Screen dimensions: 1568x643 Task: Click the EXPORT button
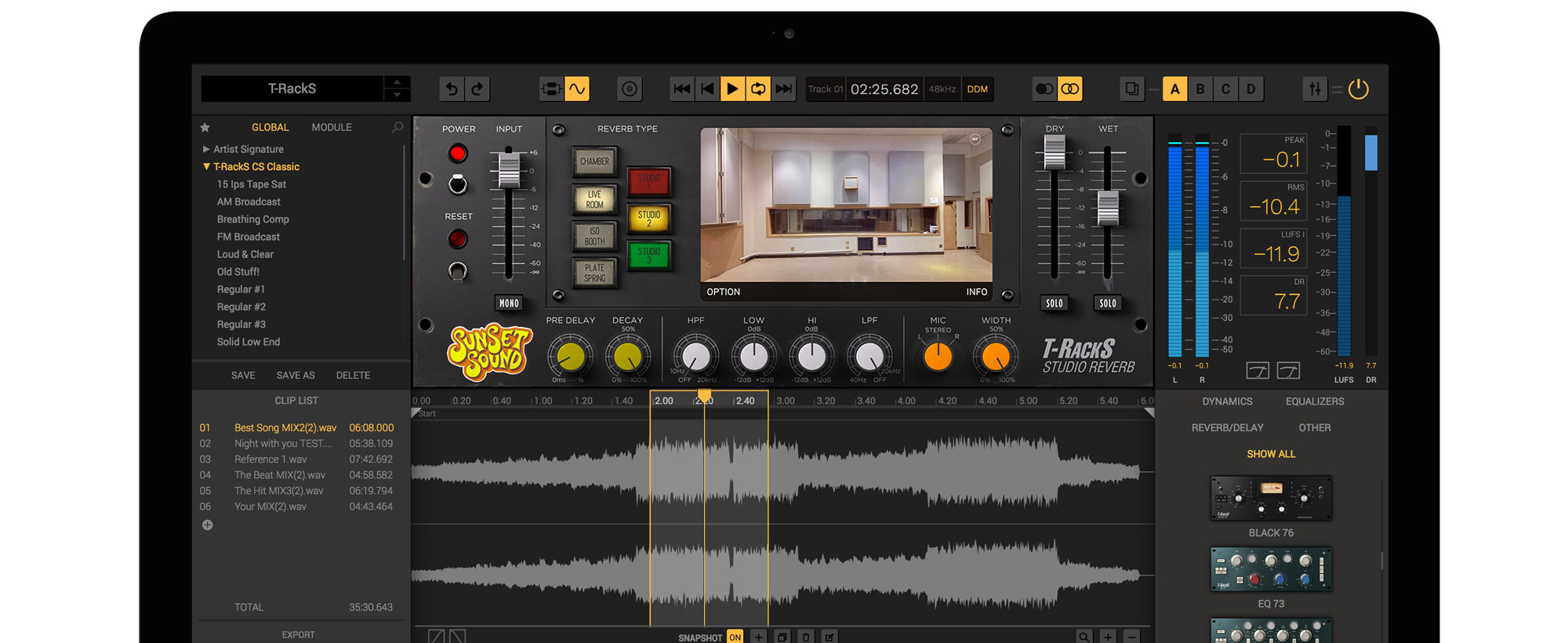[x=298, y=634]
